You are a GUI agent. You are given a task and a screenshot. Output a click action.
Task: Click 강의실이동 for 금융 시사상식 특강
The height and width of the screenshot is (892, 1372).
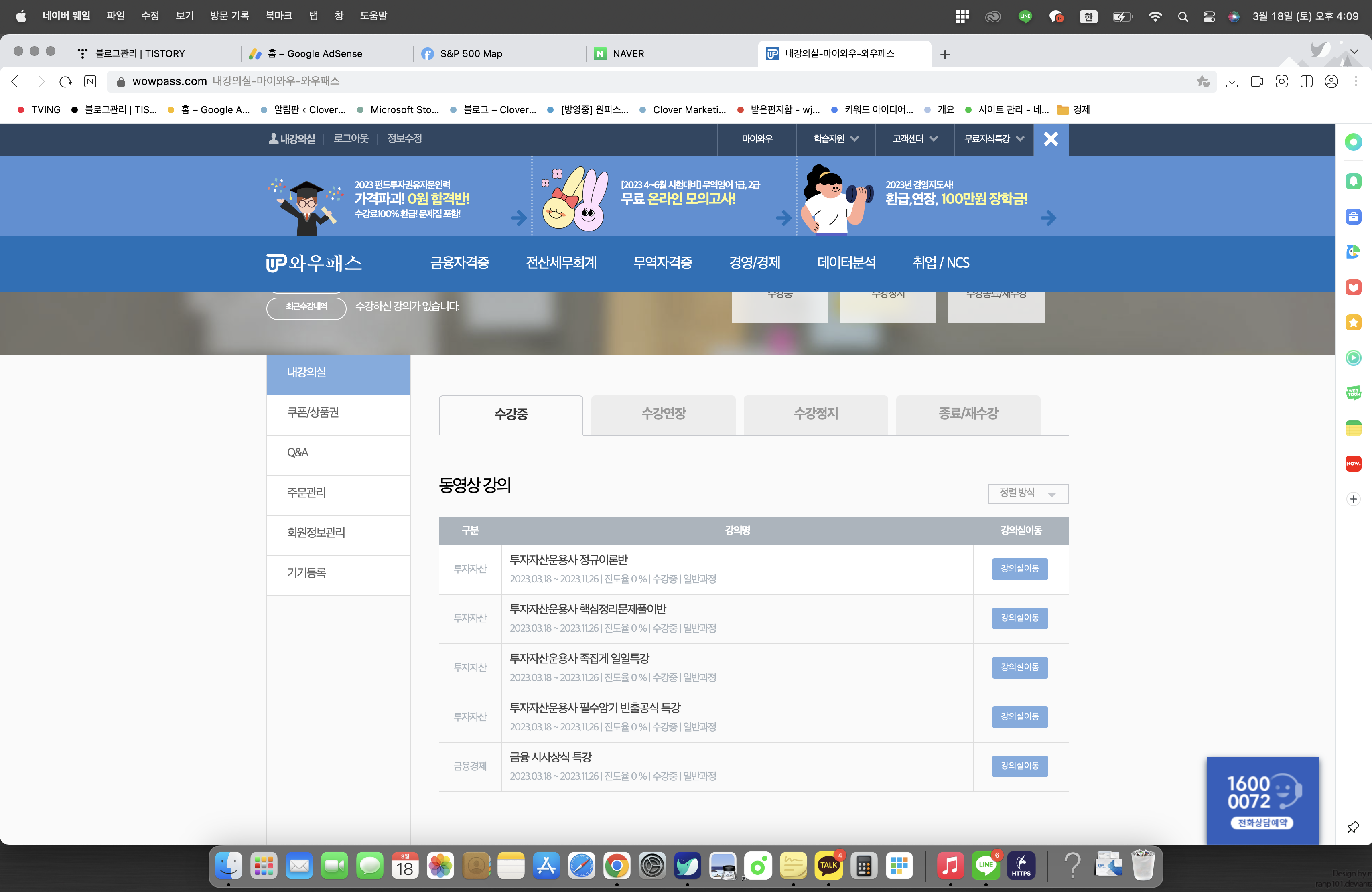(1020, 766)
